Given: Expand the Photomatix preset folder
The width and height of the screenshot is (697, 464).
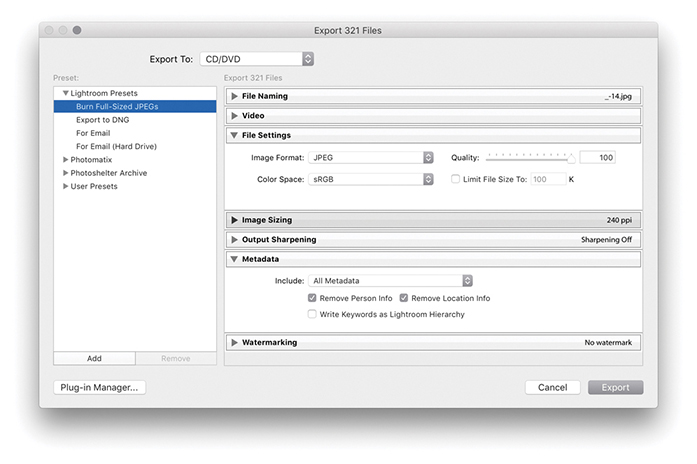Looking at the screenshot, I should [x=66, y=160].
